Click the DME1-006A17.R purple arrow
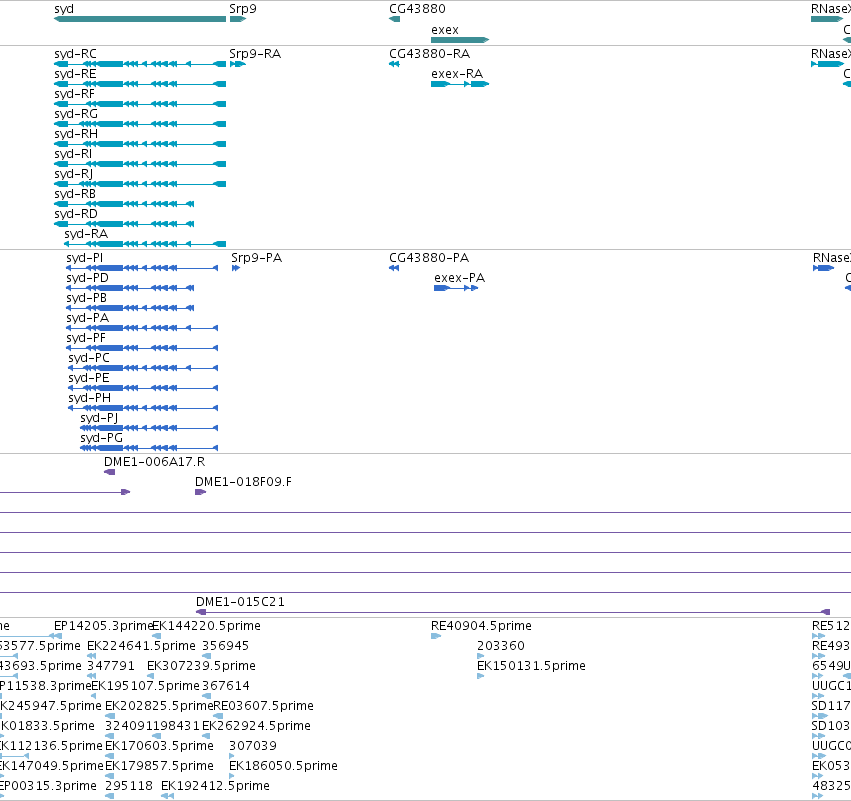 tap(110, 472)
